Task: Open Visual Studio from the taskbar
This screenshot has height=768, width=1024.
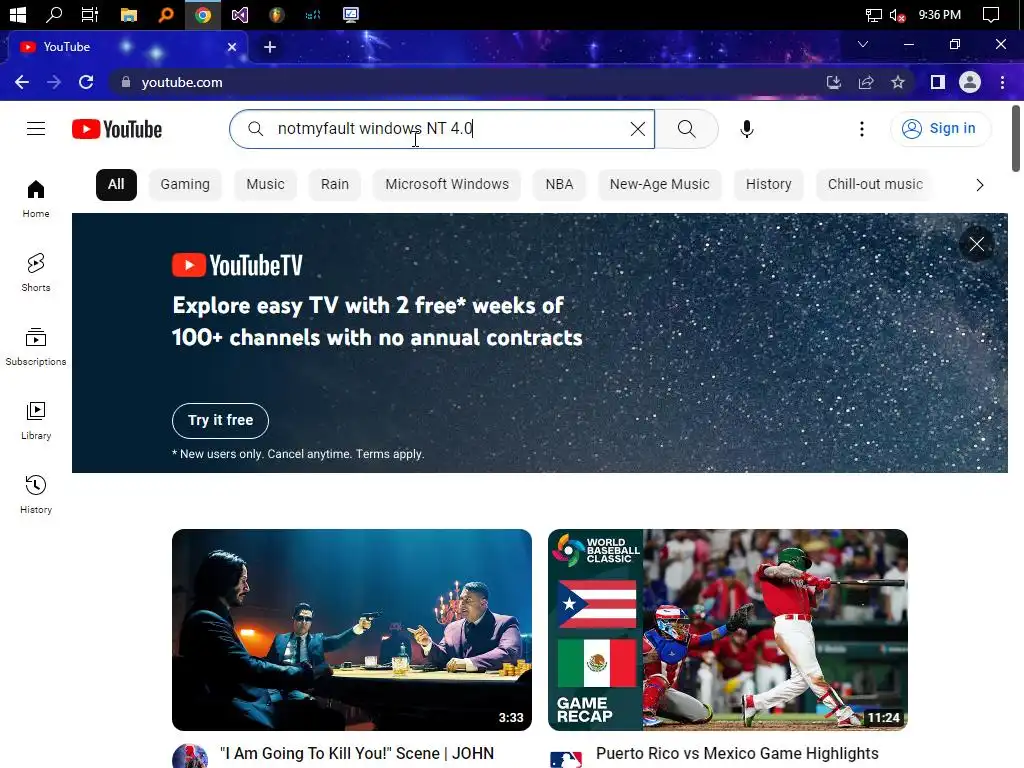Action: tap(240, 14)
